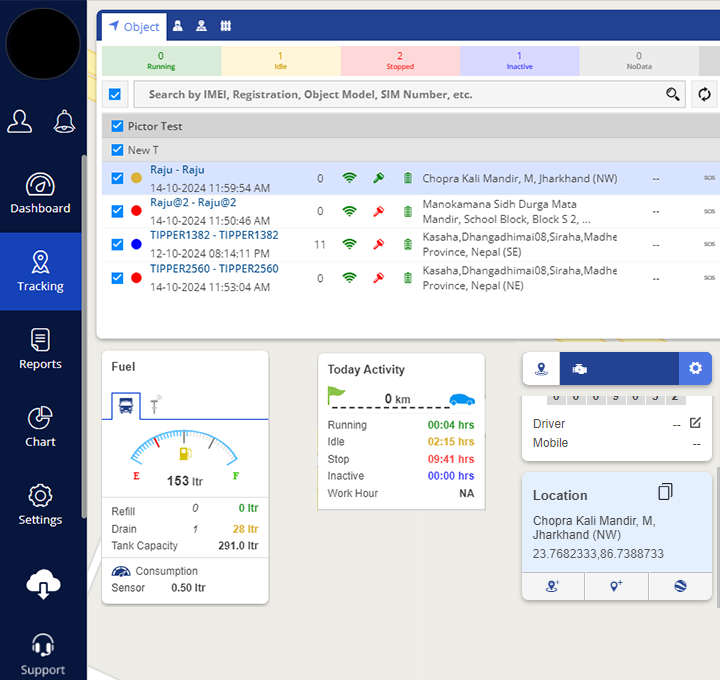Refresh the object list
Screen dimensions: 720x680
pyautogui.click(x=704, y=95)
